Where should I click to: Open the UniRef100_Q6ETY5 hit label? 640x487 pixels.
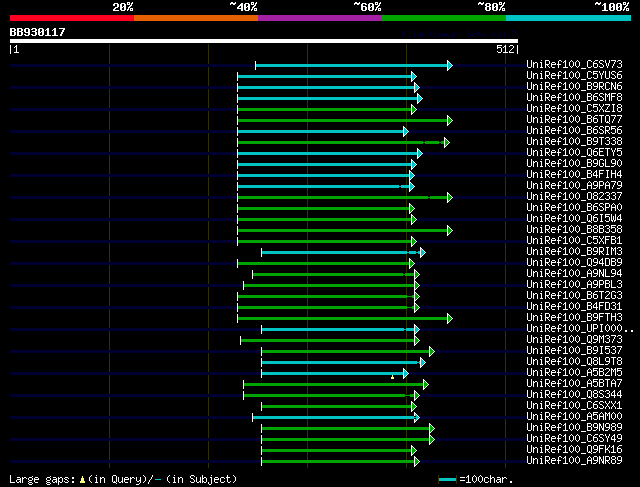[574, 153]
